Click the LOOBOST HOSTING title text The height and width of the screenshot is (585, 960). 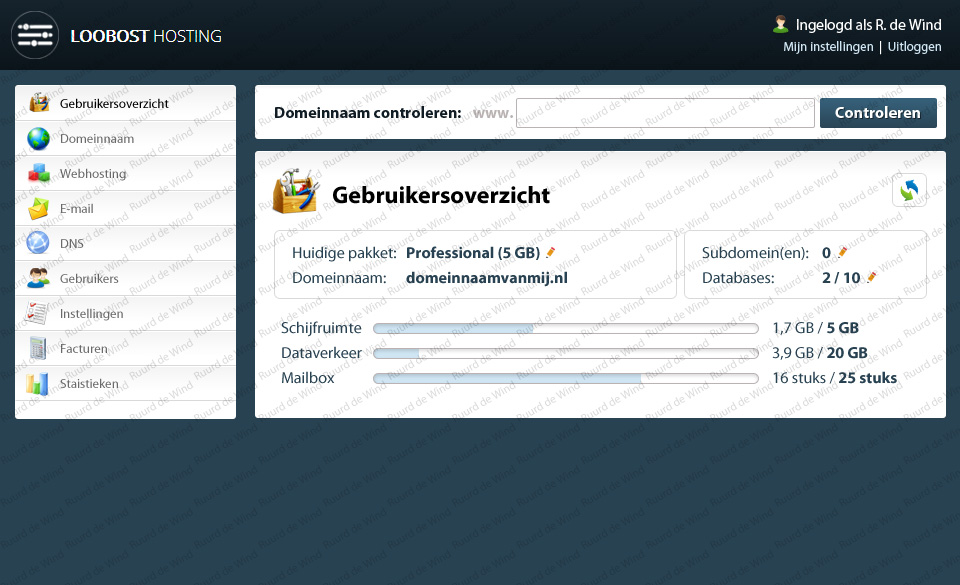coord(146,36)
